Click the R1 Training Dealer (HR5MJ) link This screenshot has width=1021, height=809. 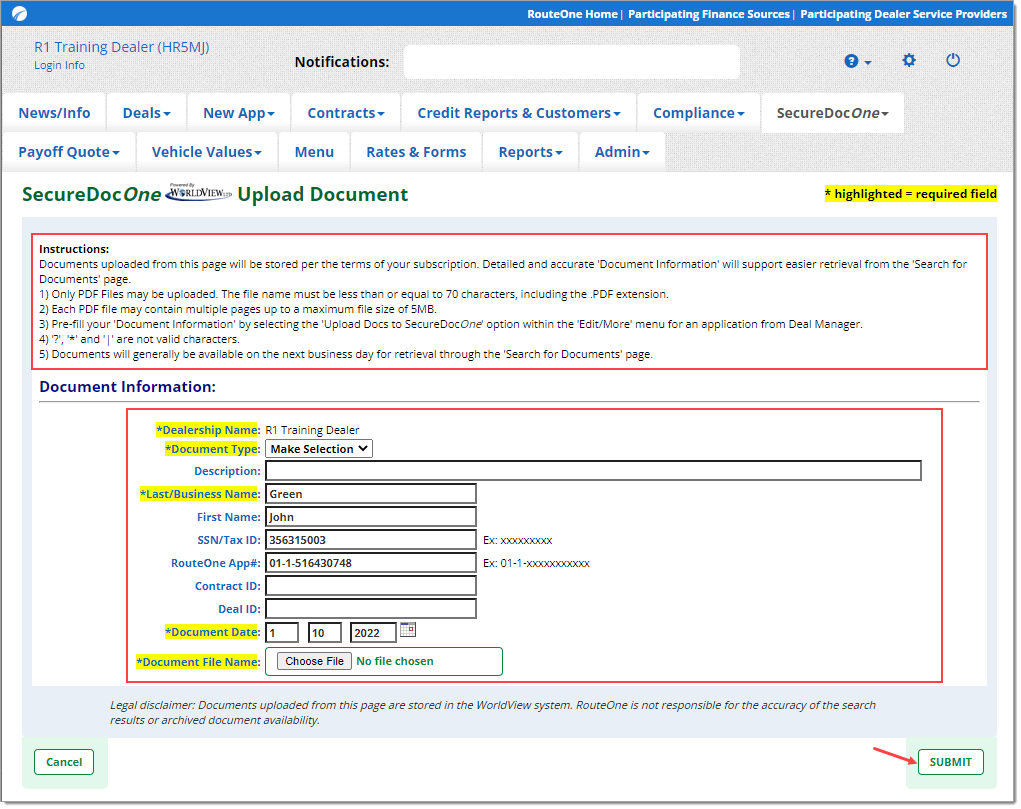(122, 47)
